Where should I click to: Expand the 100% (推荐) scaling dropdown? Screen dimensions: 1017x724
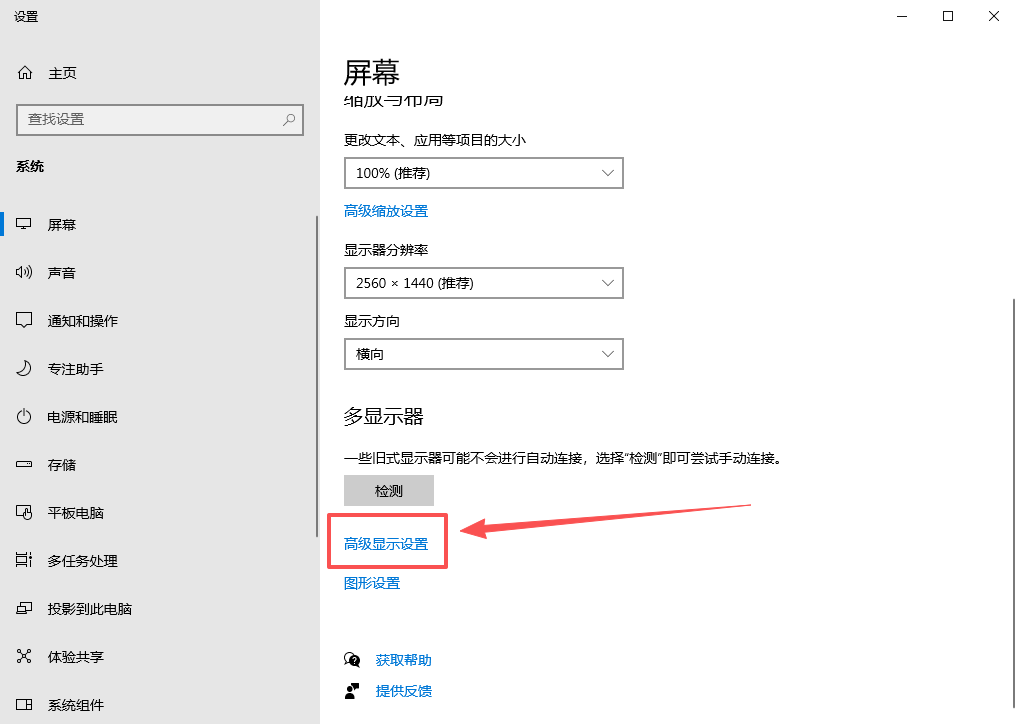[483, 173]
